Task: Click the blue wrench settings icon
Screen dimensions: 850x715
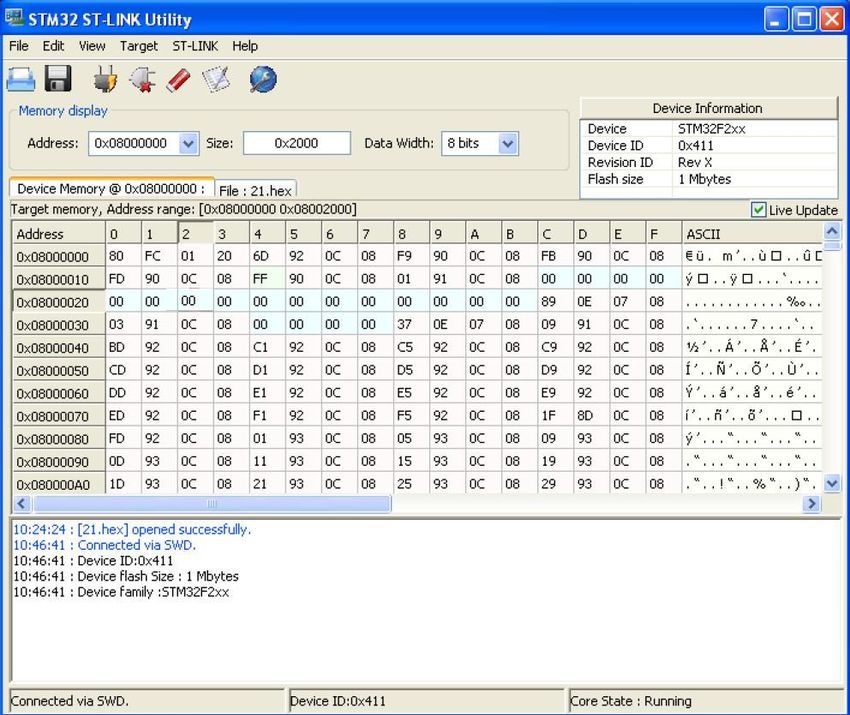Action: tap(262, 79)
